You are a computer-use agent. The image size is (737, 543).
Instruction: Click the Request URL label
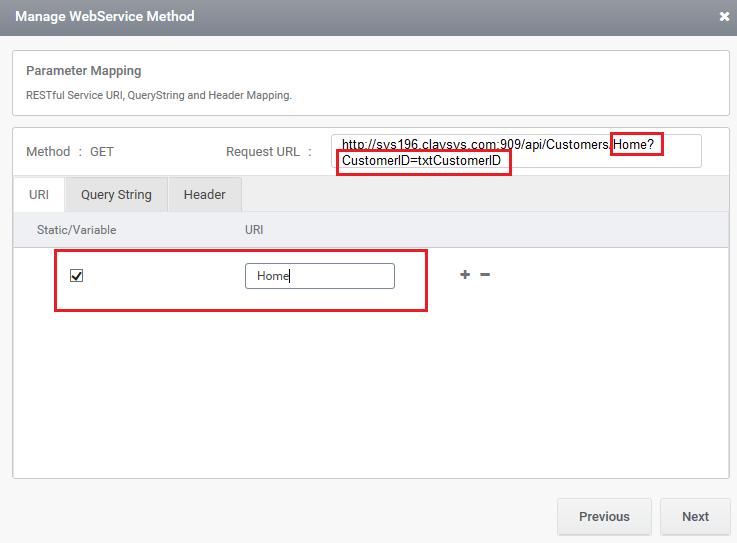[x=263, y=152]
